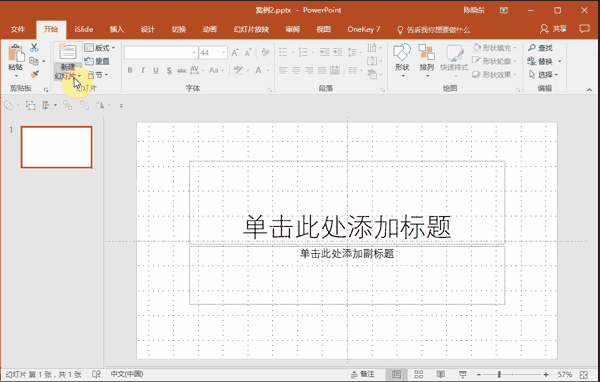Click the Tell Me search box
This screenshot has height=382, width=600.
(433, 29)
